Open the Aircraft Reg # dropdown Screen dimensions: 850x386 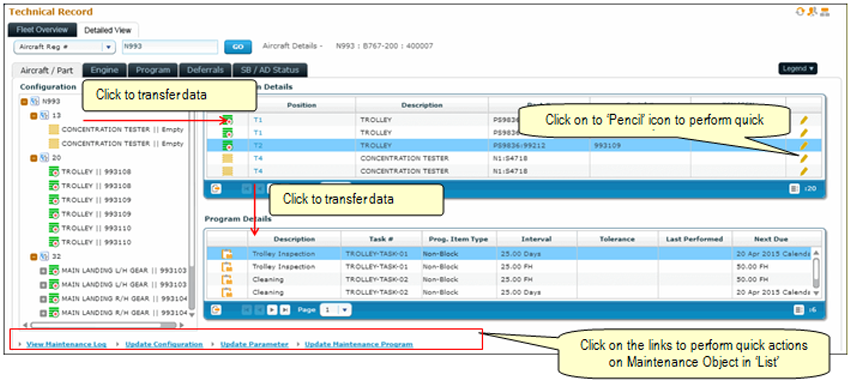point(65,47)
